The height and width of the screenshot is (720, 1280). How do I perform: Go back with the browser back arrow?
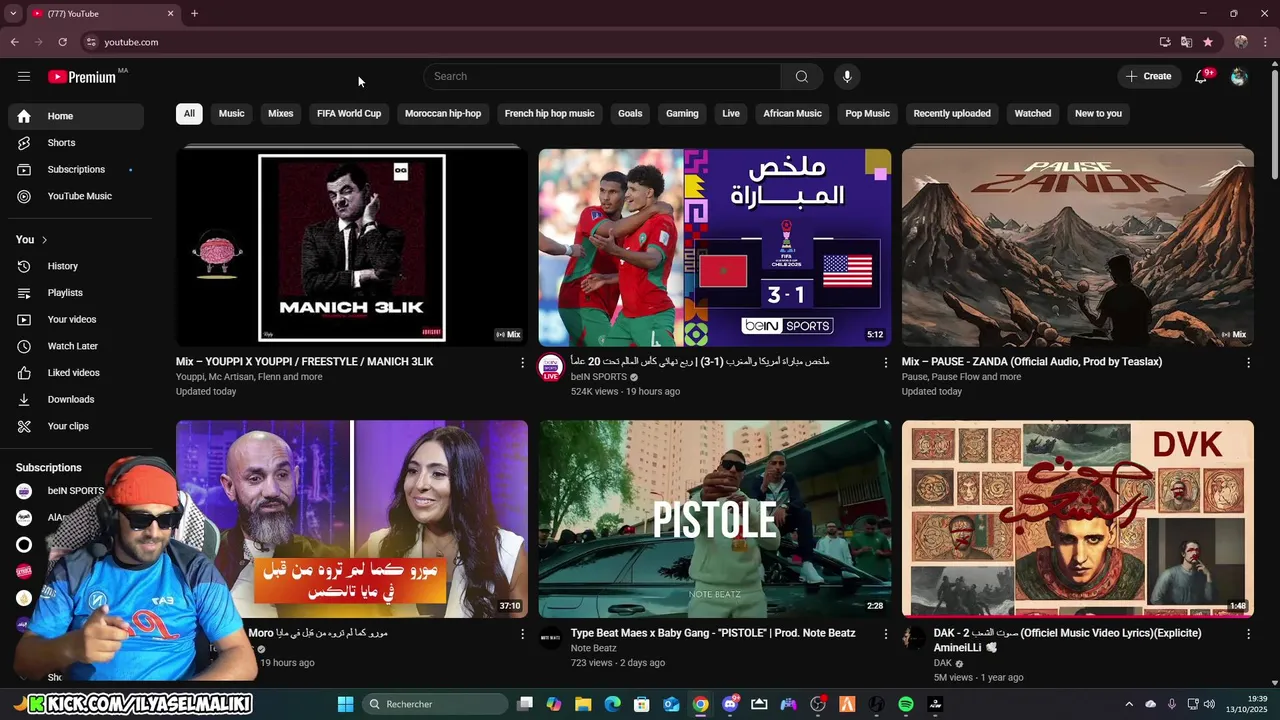[x=14, y=42]
